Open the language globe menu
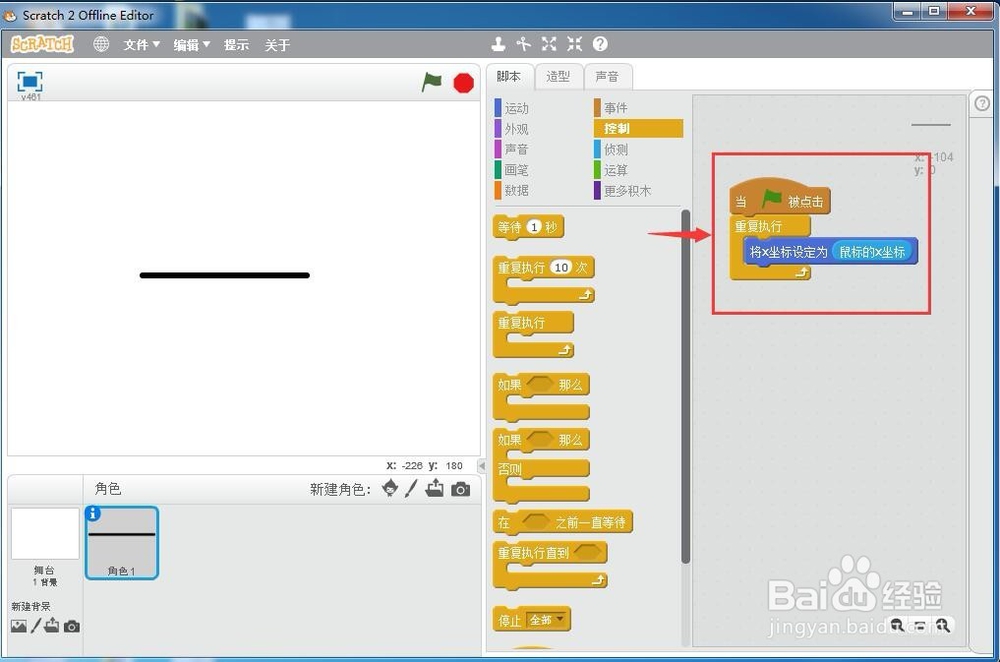The height and width of the screenshot is (662, 1000). pyautogui.click(x=101, y=44)
